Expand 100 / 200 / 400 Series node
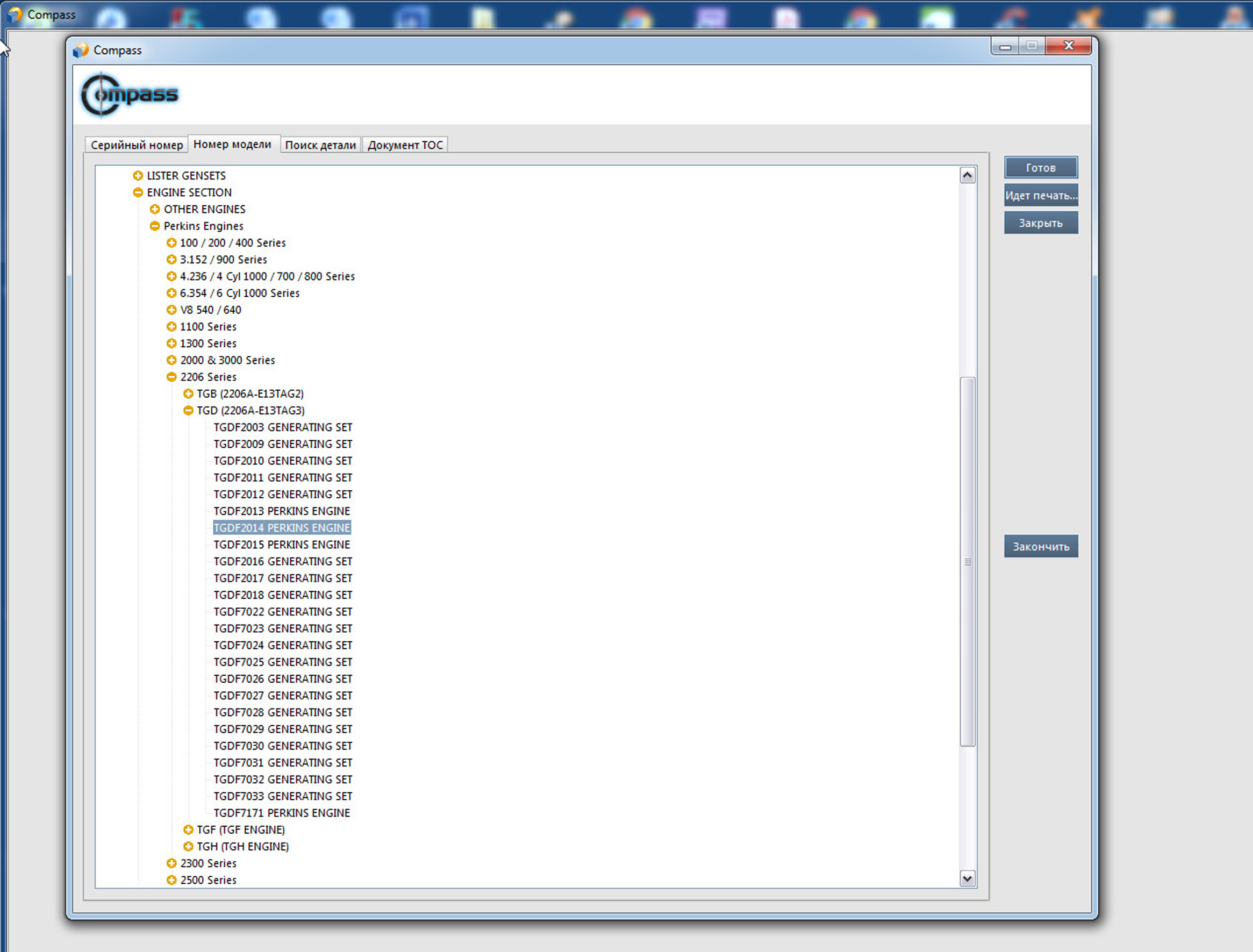The height and width of the screenshot is (952, 1253). (x=171, y=242)
